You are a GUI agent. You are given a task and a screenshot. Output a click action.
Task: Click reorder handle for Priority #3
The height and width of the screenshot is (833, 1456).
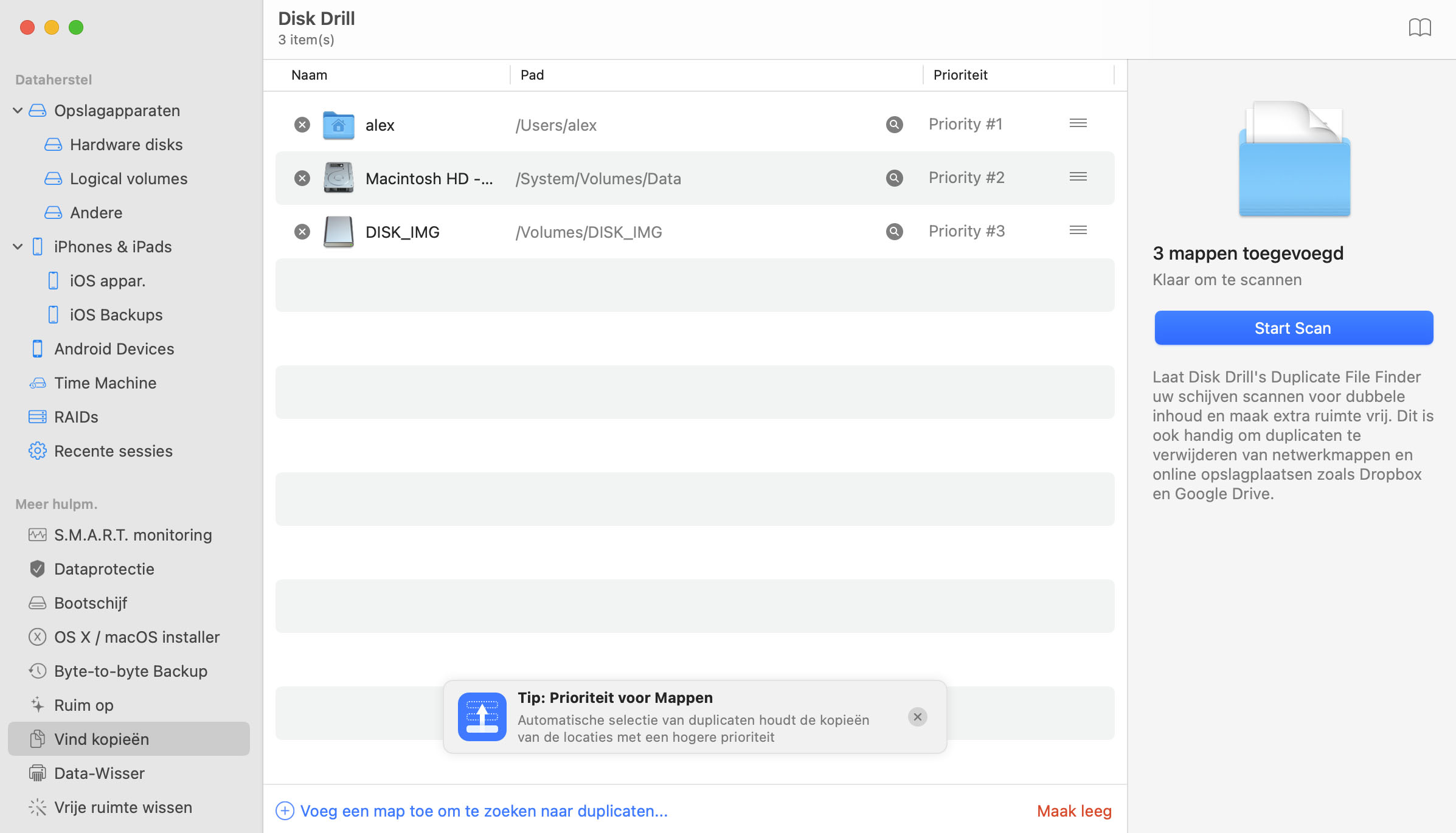(x=1078, y=230)
